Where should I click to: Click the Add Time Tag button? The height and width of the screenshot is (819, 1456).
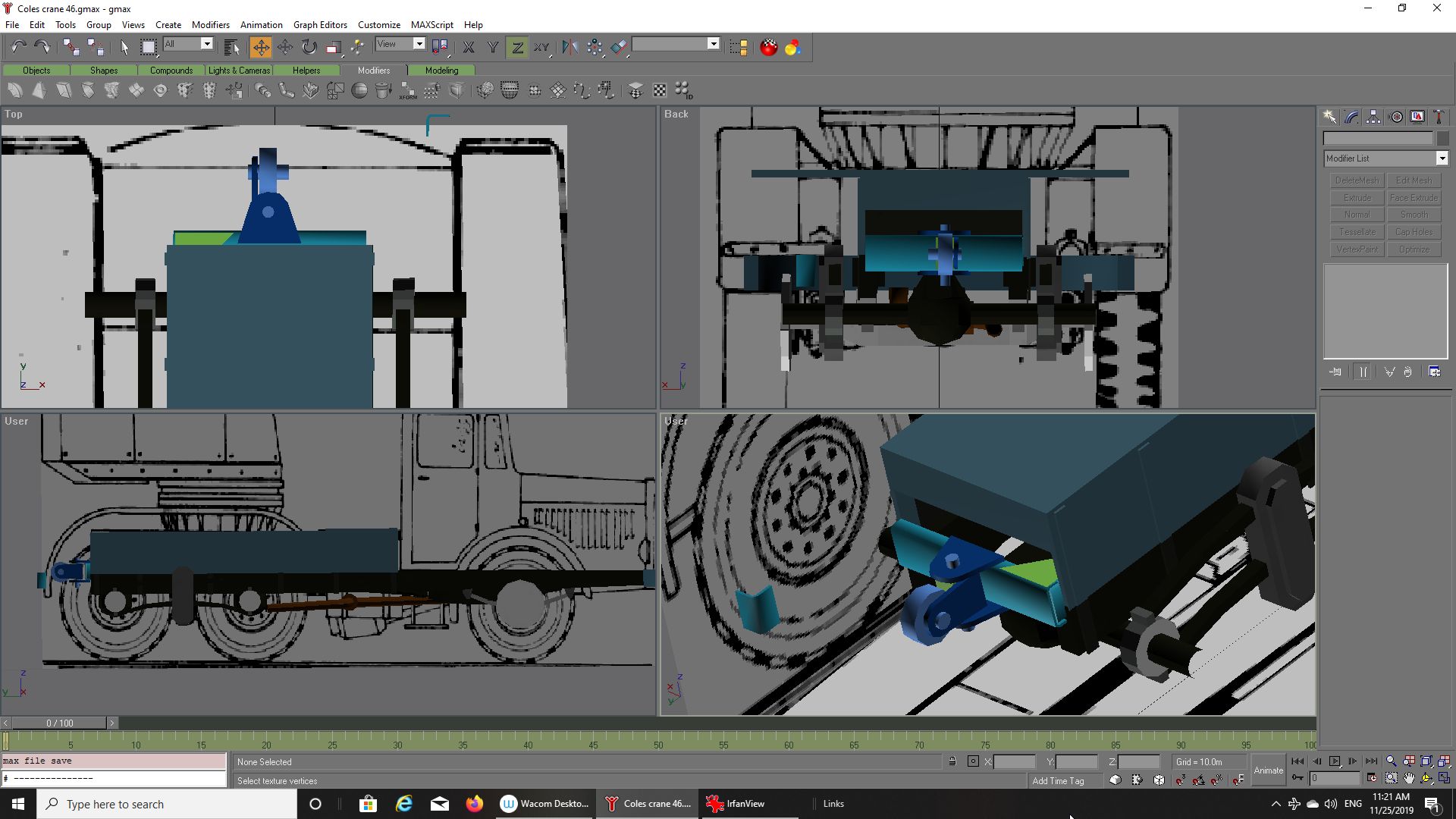click(1058, 780)
